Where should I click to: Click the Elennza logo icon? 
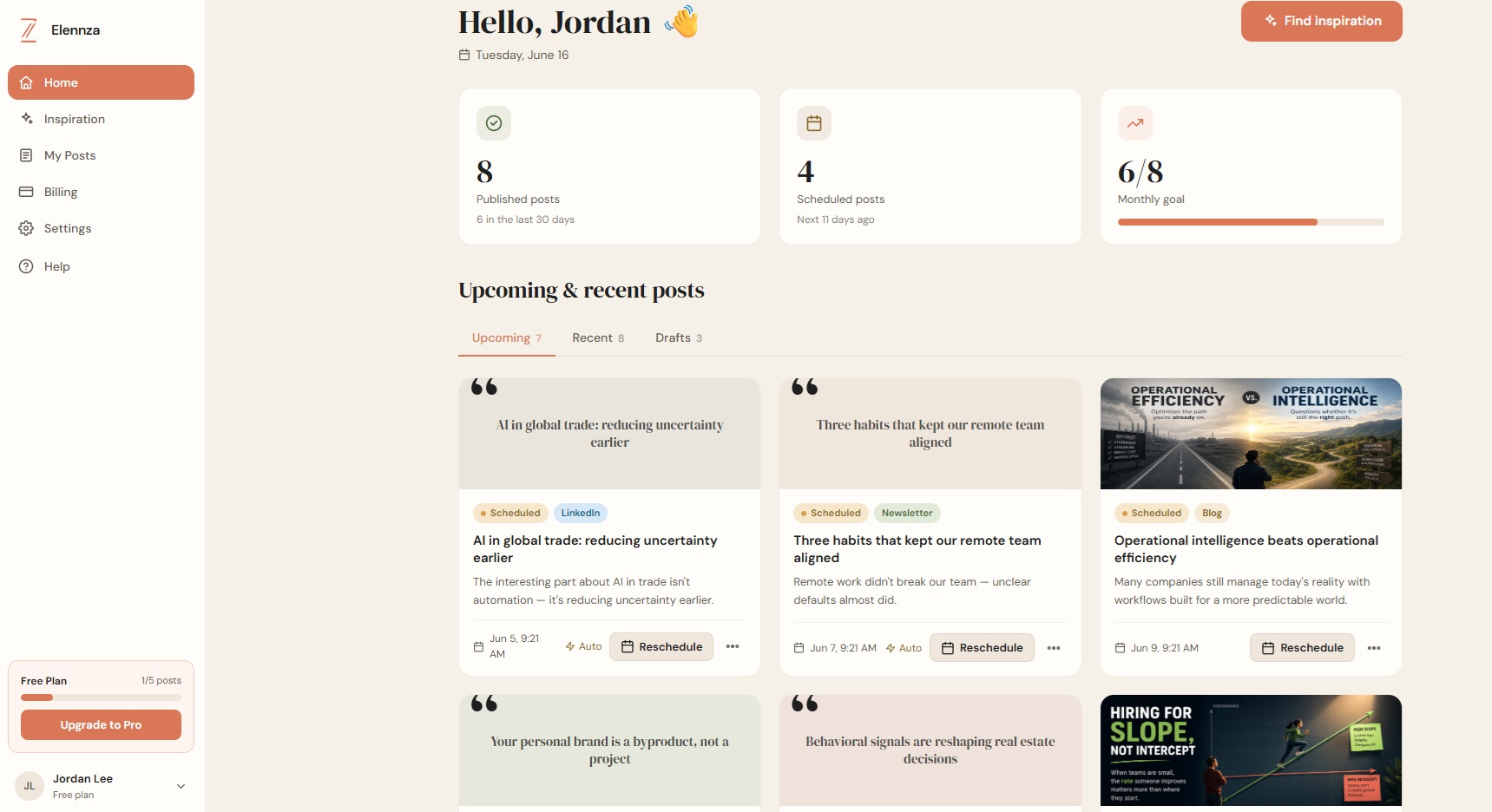[x=29, y=30]
